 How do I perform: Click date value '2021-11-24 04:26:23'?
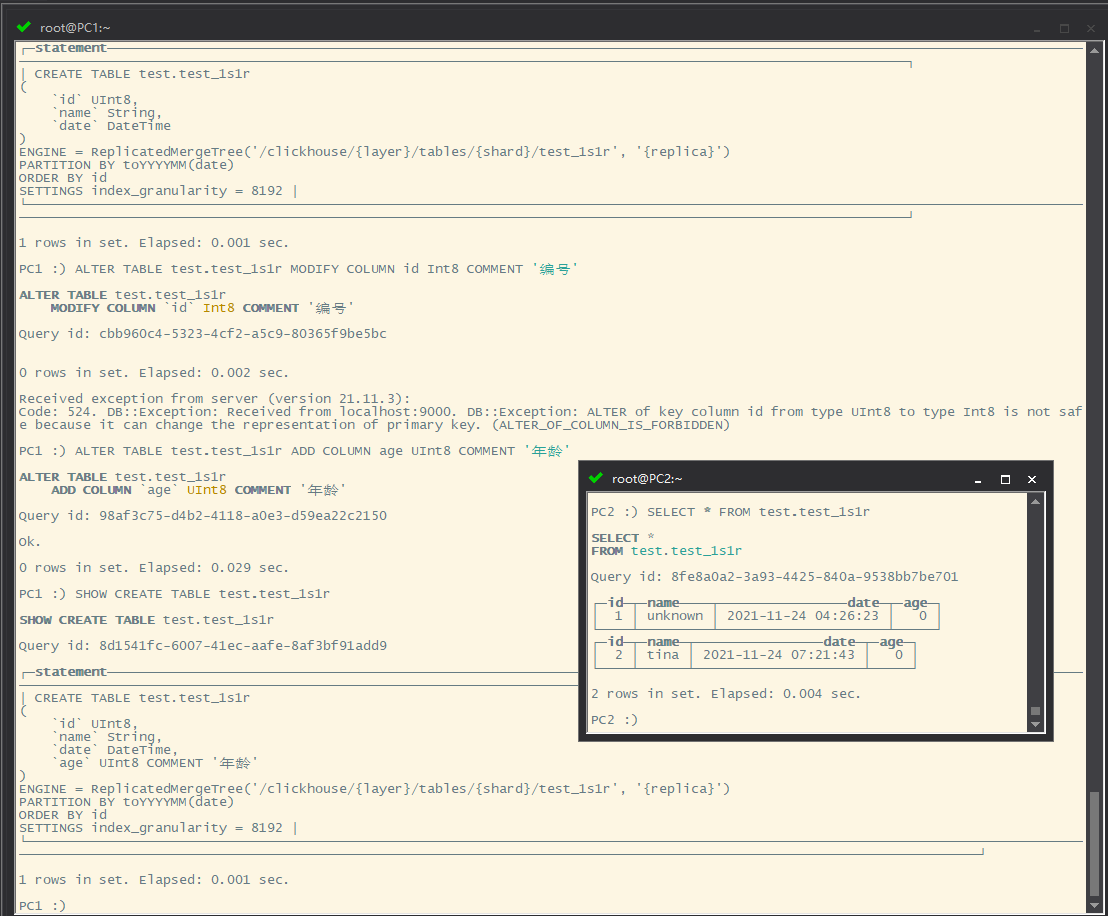point(803,616)
